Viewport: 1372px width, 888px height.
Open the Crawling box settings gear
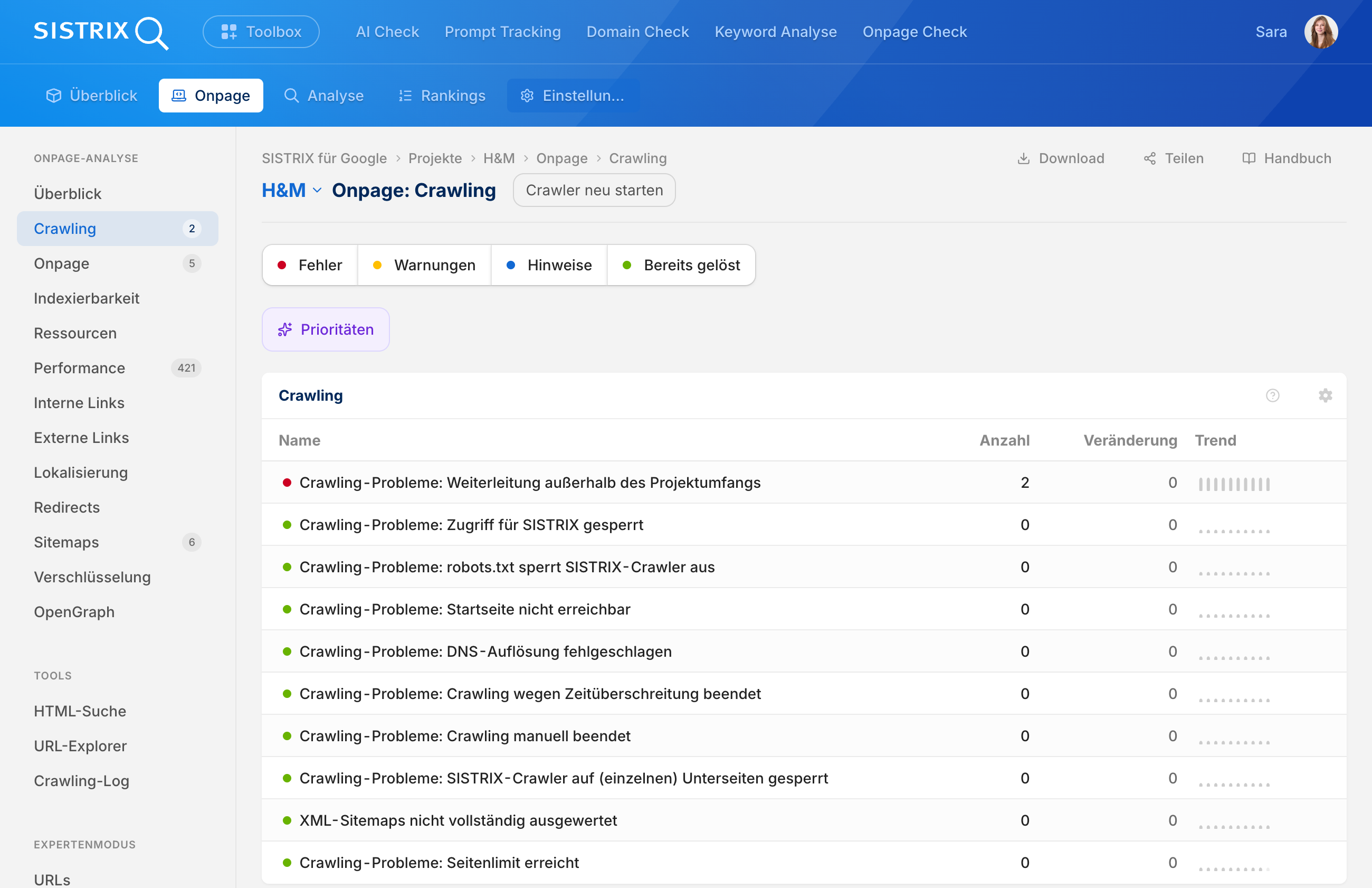(x=1326, y=395)
